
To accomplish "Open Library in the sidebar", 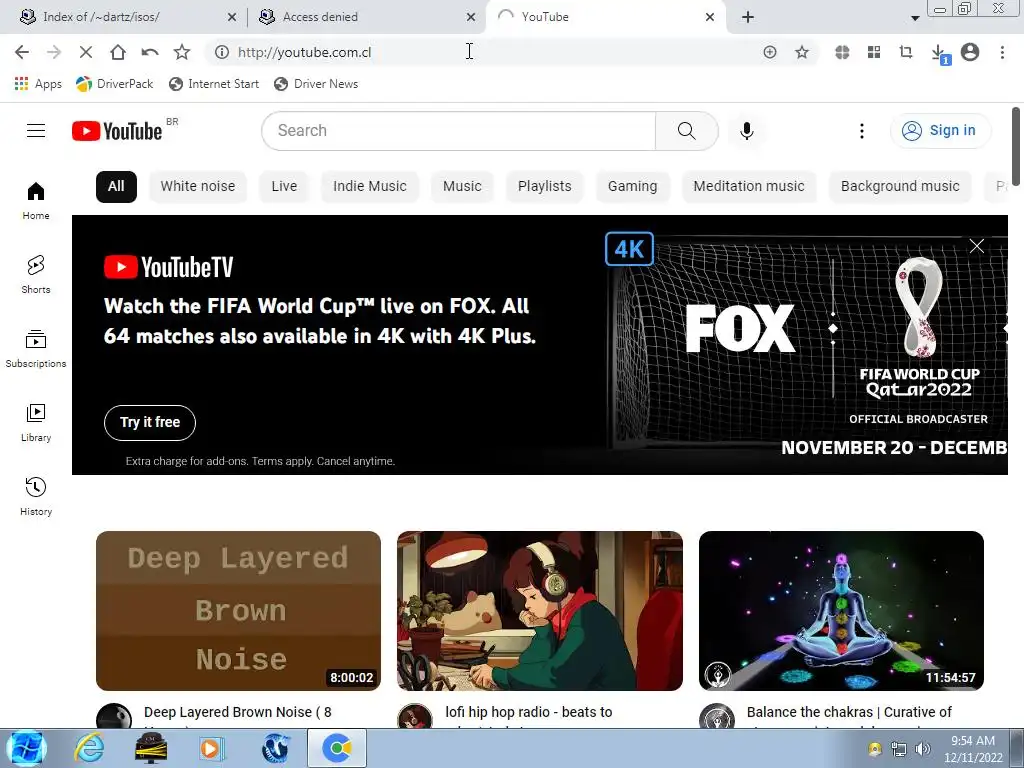I will click(x=36, y=423).
